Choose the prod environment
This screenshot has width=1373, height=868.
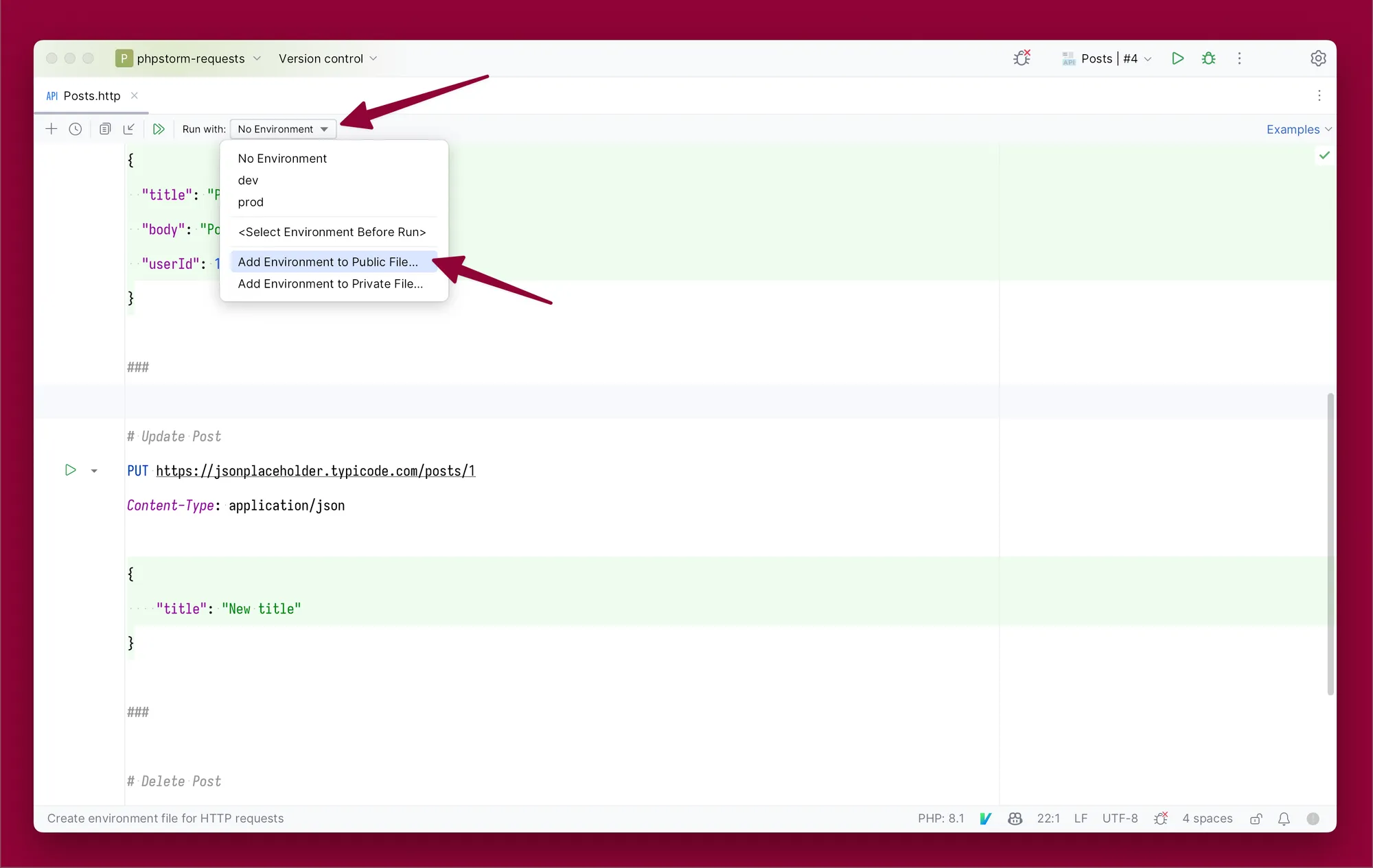tap(334, 202)
